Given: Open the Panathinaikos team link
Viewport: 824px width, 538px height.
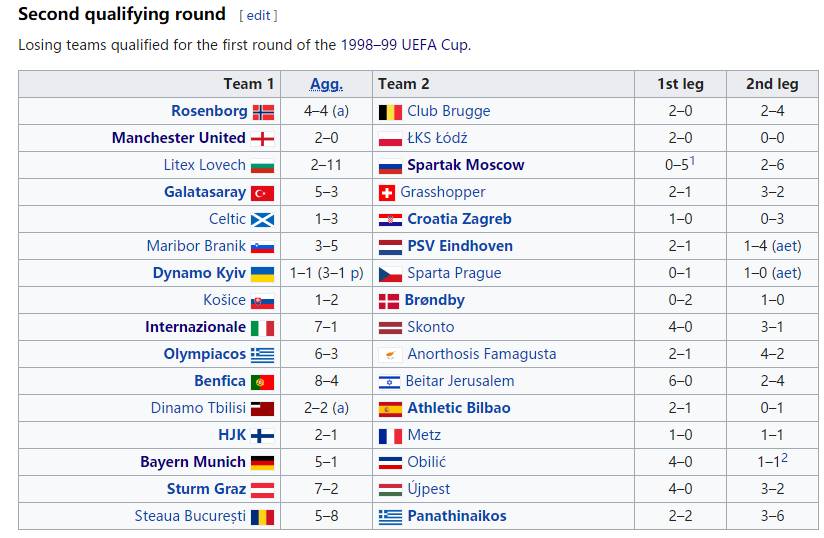Looking at the screenshot, I should [x=457, y=516].
